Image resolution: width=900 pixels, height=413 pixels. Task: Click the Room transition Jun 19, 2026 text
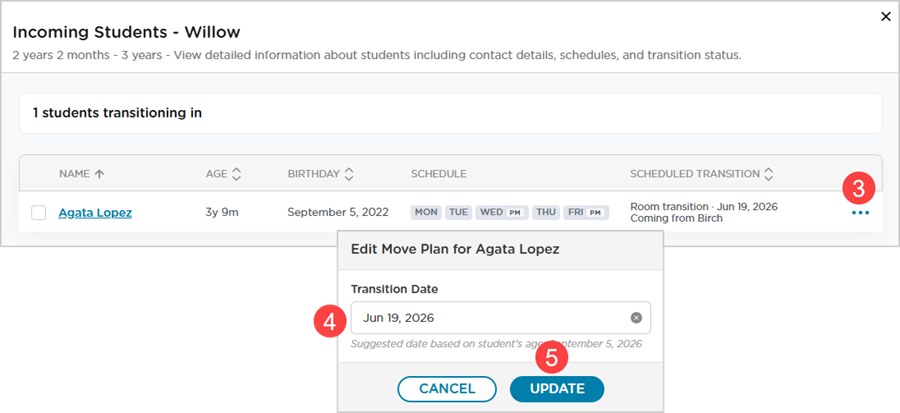click(704, 206)
